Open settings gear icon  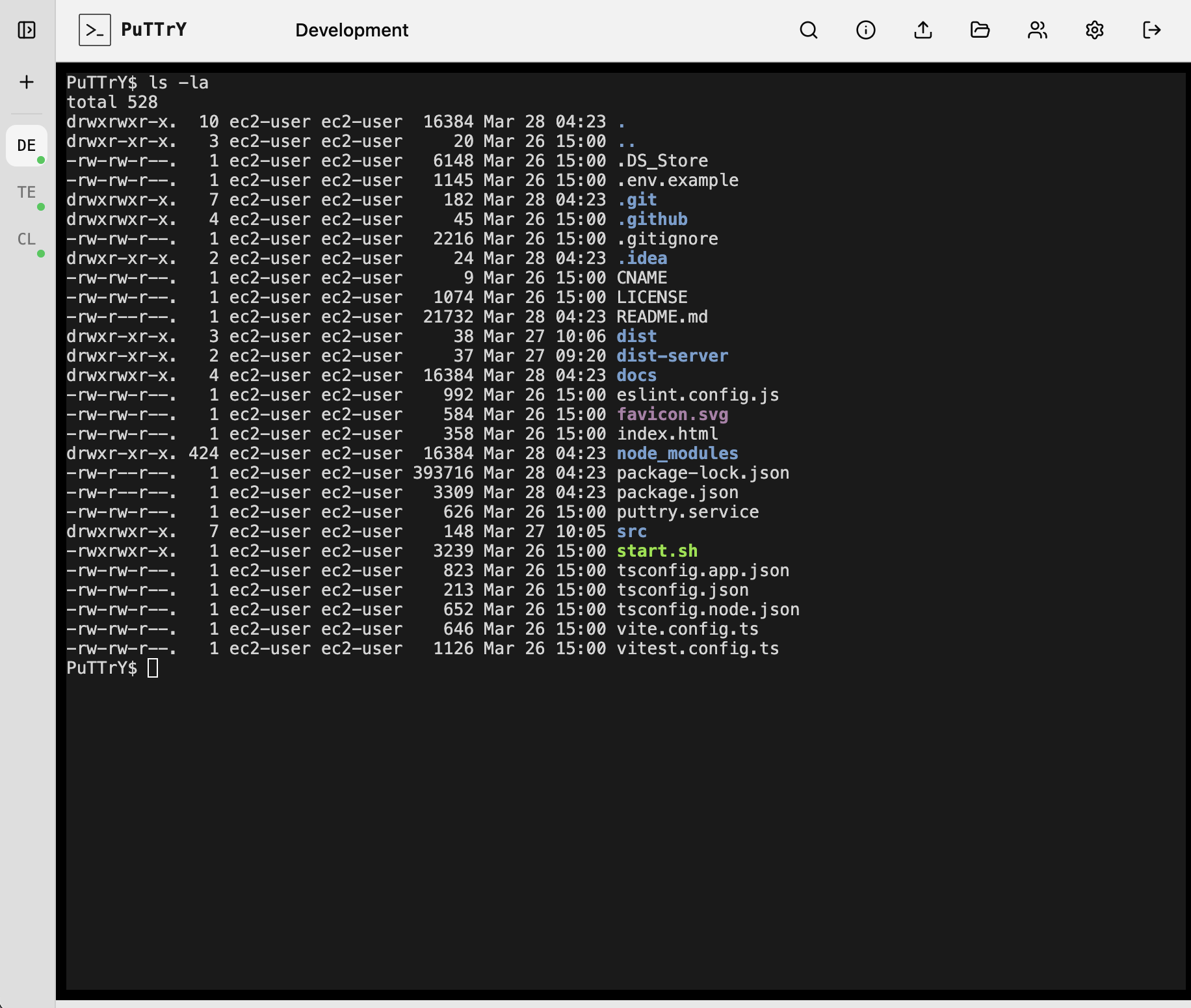click(1095, 30)
